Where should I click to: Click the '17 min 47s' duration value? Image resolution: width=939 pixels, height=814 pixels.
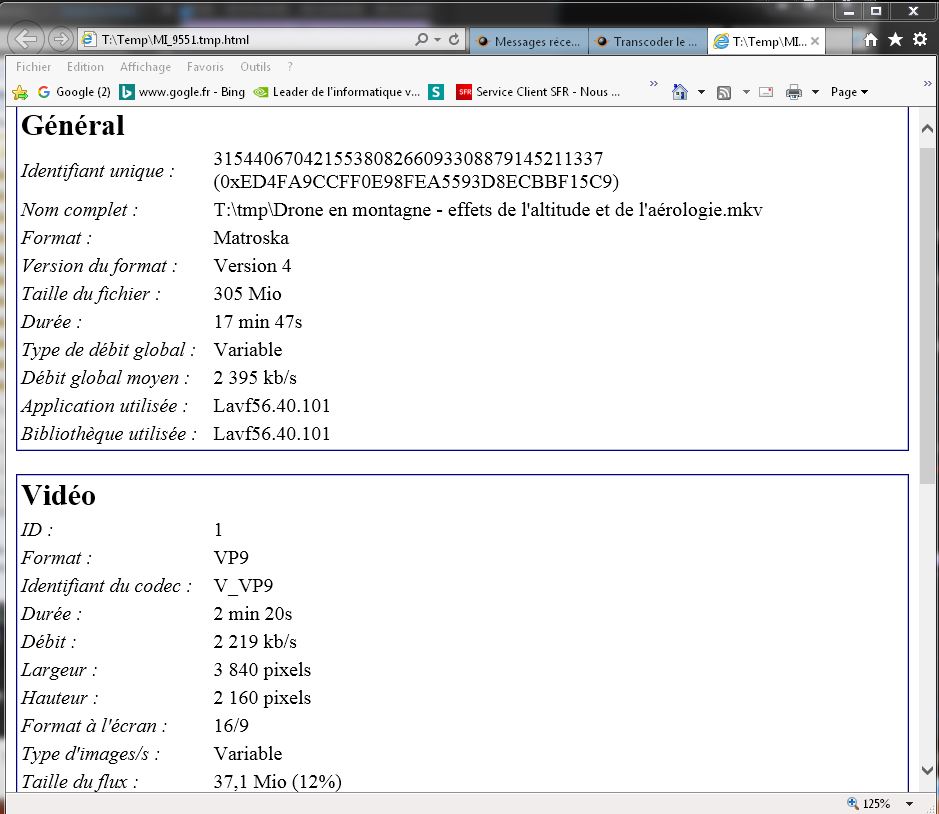[258, 322]
